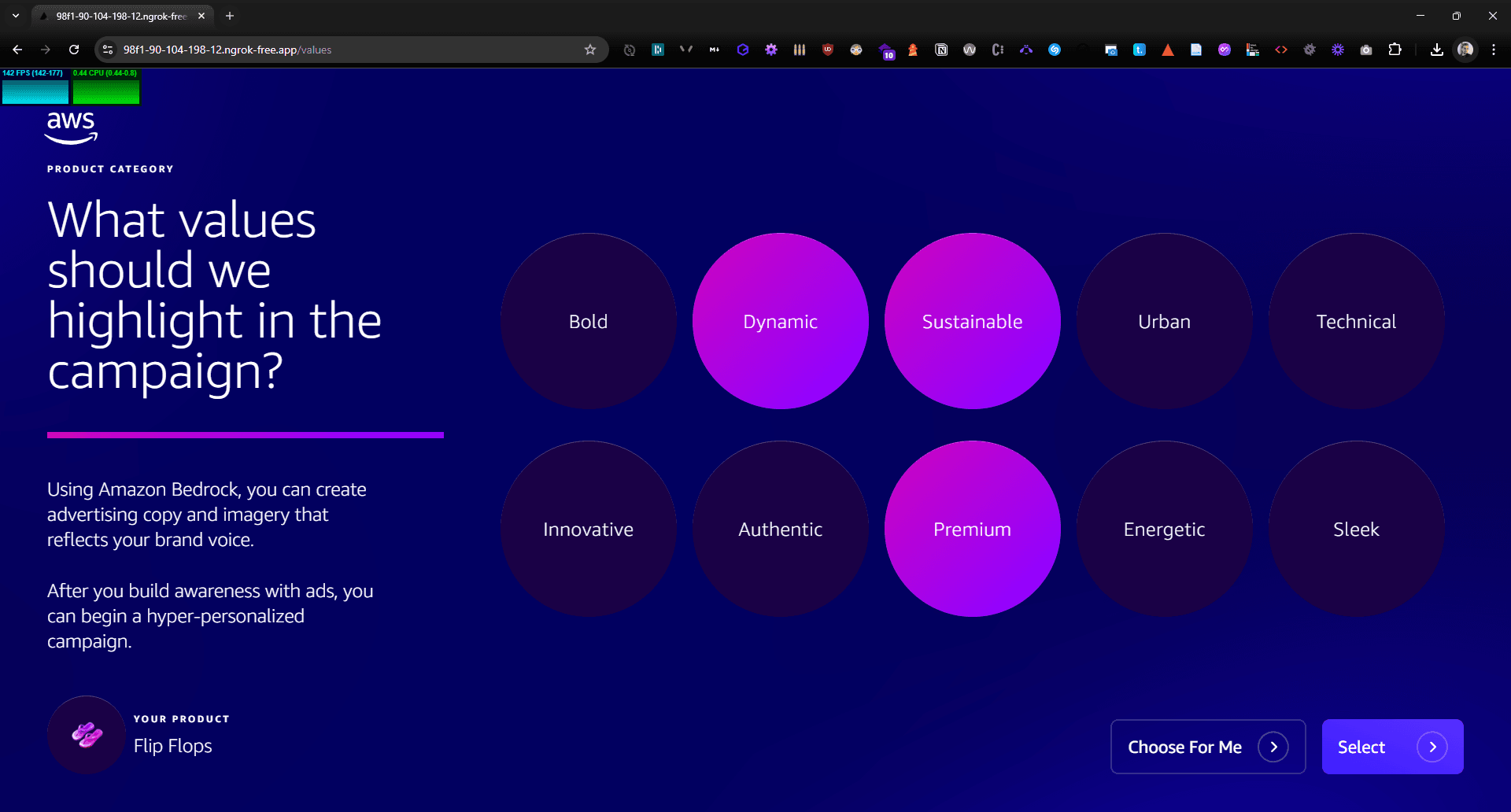Open a new browser tab
The width and height of the screenshot is (1511, 812).
230,16
